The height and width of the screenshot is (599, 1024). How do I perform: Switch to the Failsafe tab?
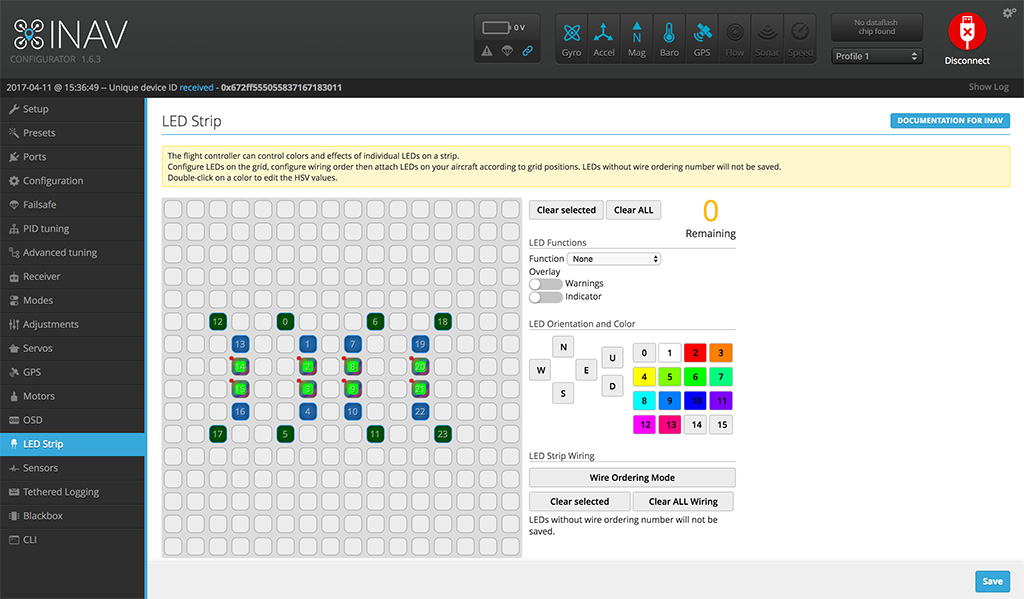pyautogui.click(x=72, y=204)
